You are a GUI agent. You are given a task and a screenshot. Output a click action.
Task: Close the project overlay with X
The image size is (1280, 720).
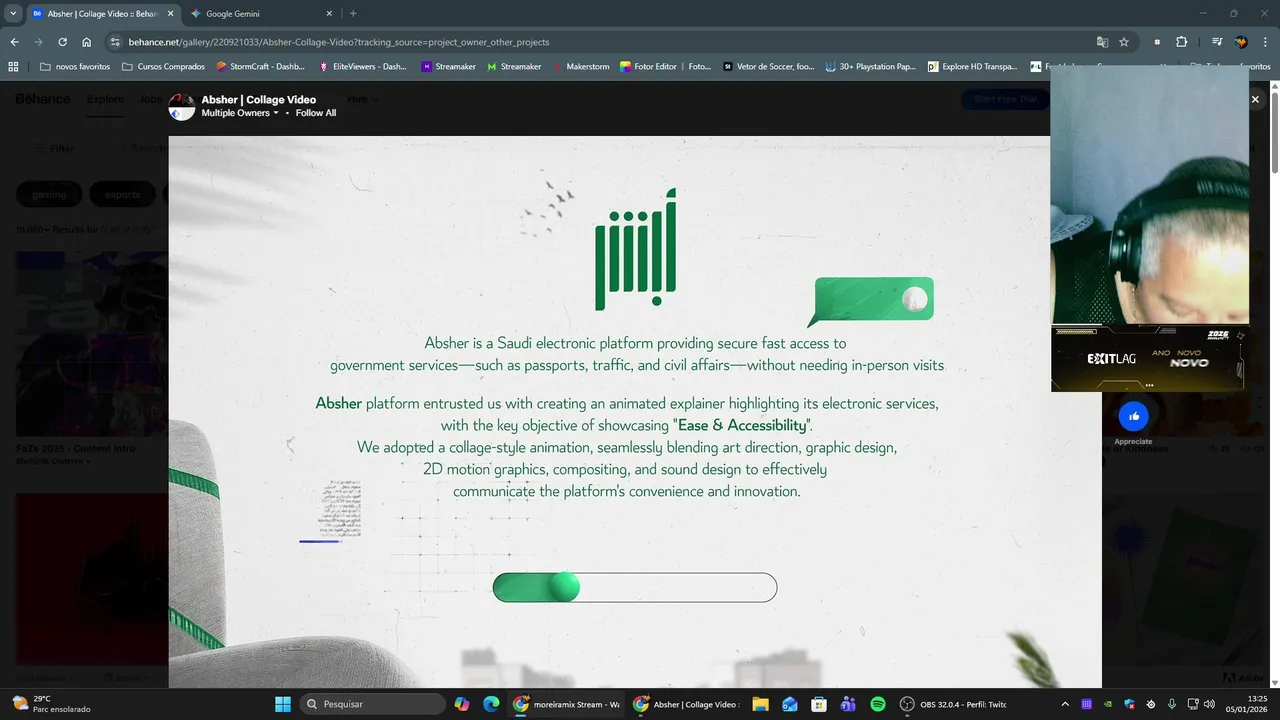click(x=1255, y=99)
